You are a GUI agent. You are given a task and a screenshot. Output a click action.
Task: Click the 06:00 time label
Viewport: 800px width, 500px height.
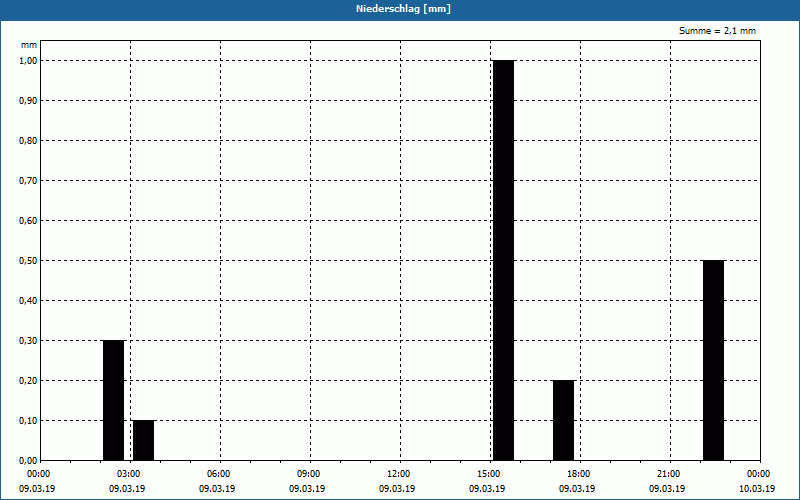tap(217, 474)
